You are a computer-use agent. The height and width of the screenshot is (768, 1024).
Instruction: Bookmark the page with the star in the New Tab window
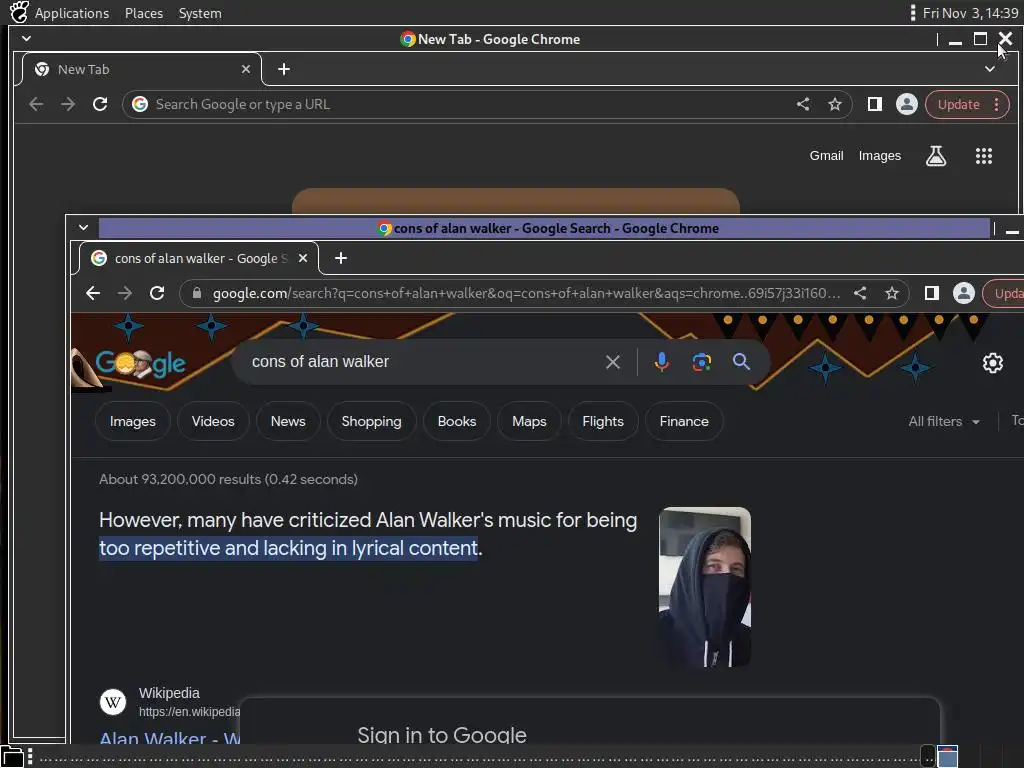point(835,104)
